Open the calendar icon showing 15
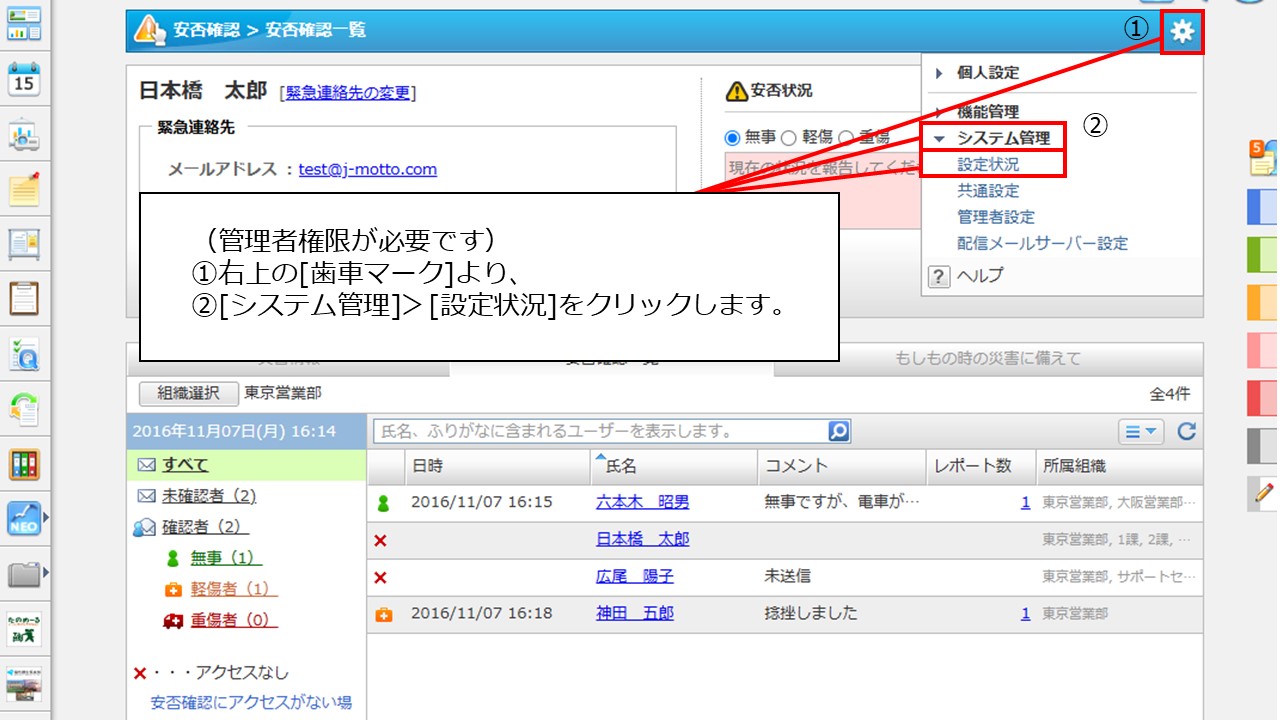This screenshot has height=720, width=1280. 24,78
